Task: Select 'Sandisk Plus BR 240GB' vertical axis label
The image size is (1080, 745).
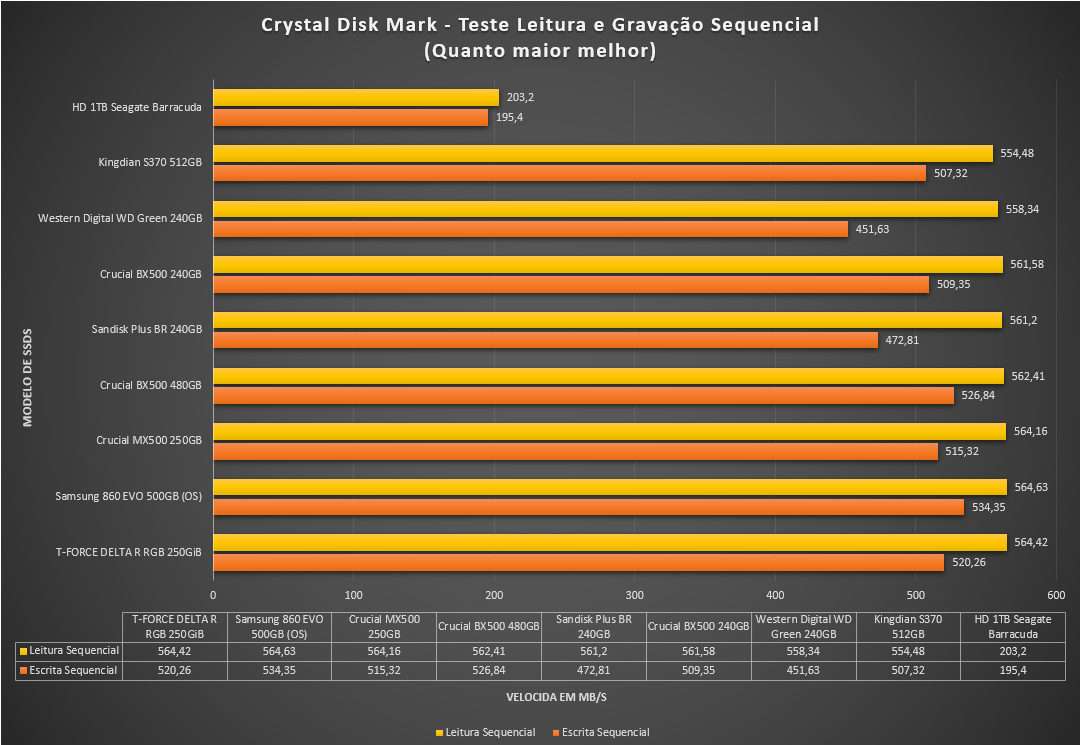Action: pos(147,329)
